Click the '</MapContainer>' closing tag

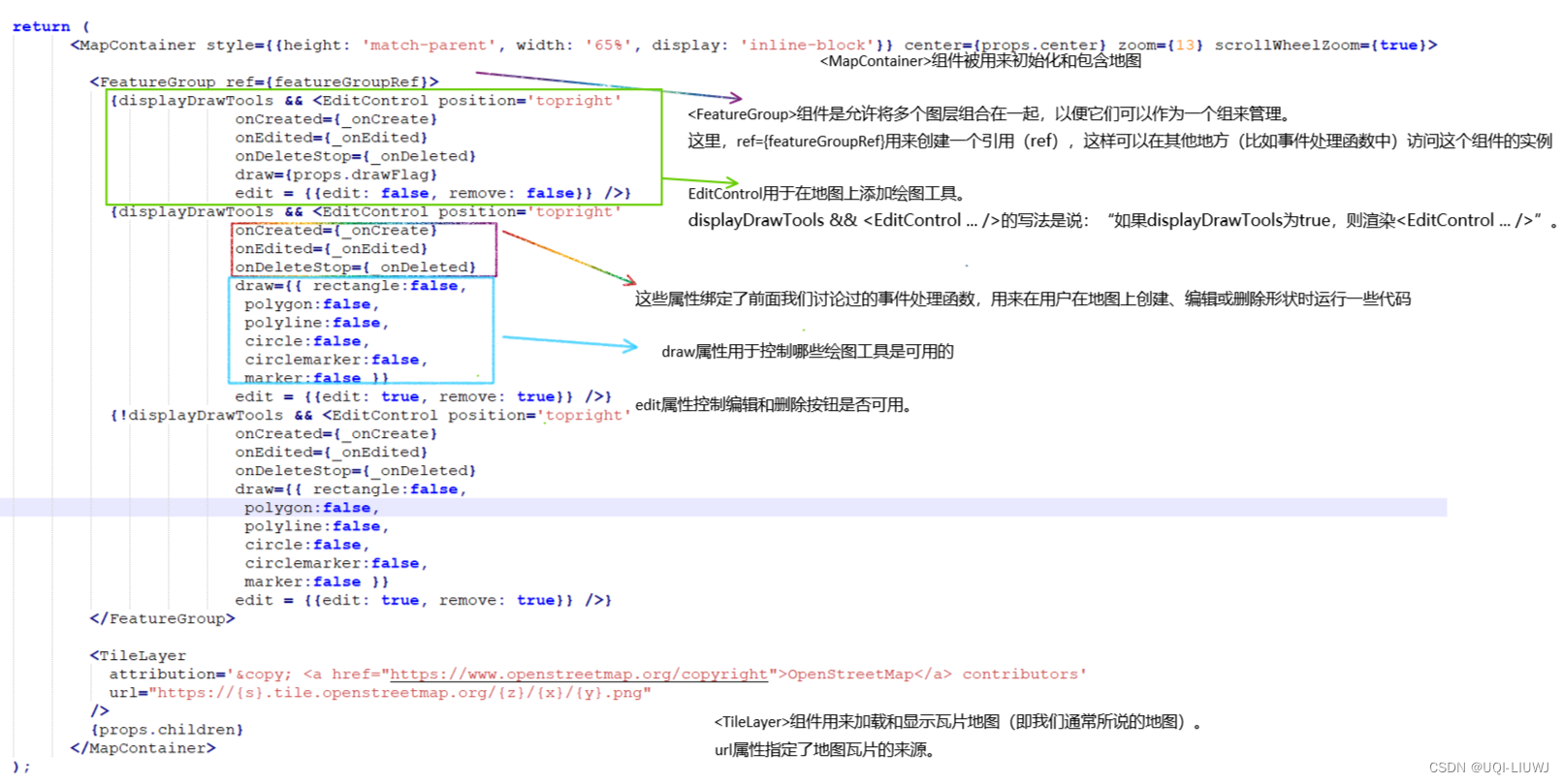(x=143, y=748)
